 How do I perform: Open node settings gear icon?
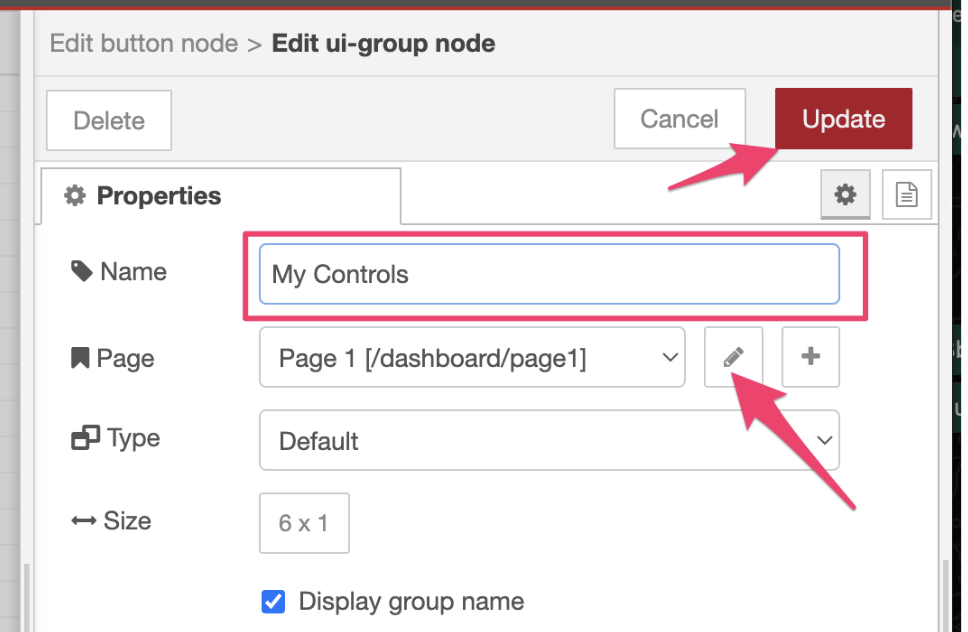pos(845,194)
